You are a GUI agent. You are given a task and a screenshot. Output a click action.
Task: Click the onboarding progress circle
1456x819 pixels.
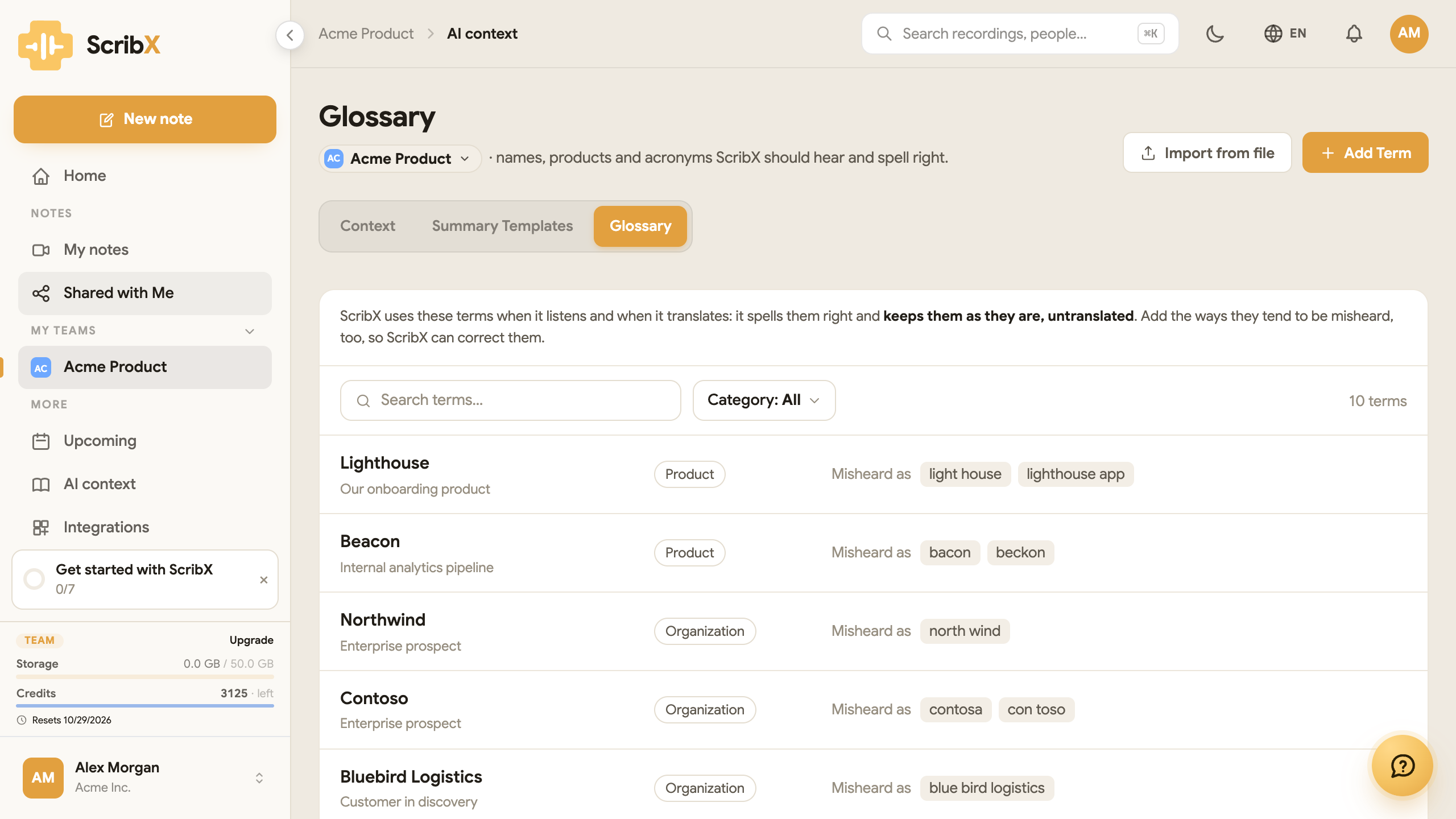click(x=34, y=579)
